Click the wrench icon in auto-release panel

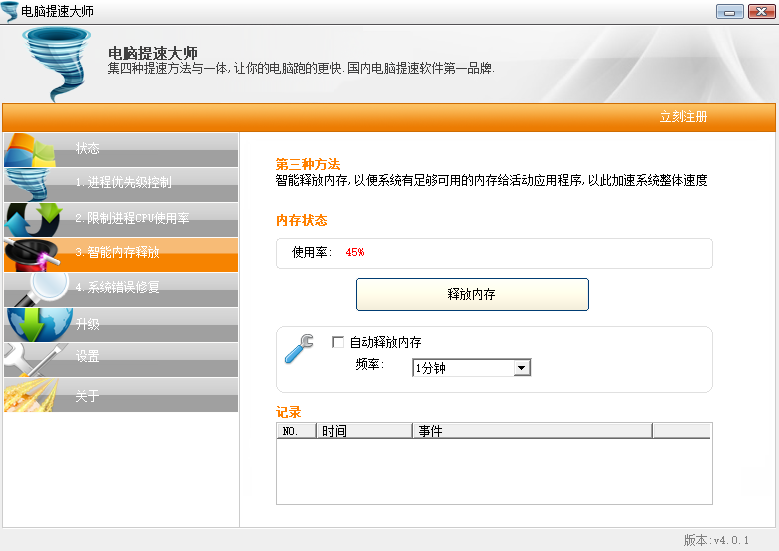(299, 348)
